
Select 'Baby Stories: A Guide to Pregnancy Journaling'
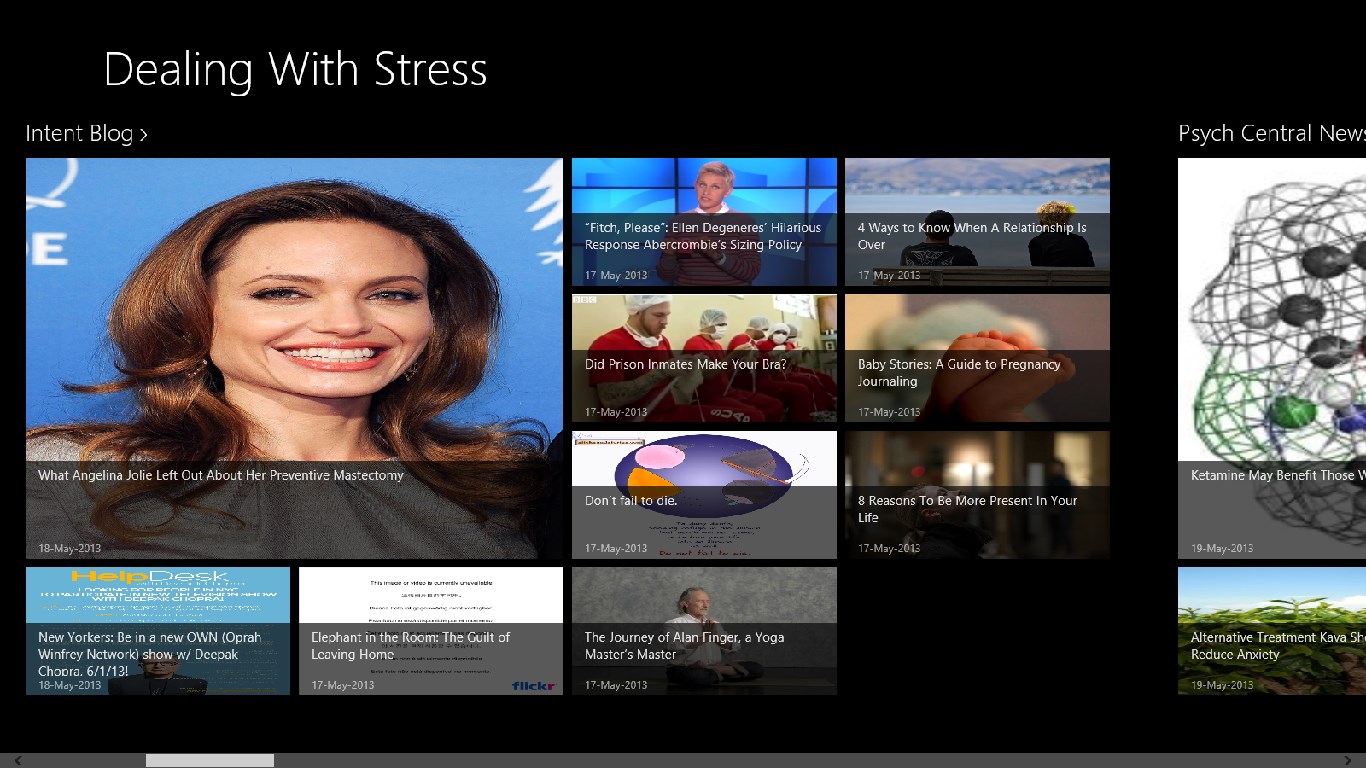point(977,358)
